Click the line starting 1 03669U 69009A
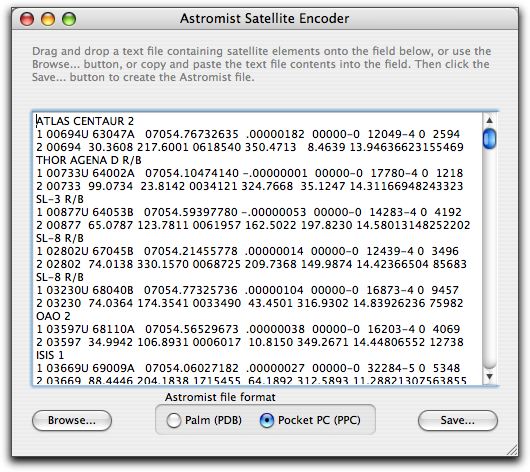This screenshot has width=530, height=472. (248, 368)
